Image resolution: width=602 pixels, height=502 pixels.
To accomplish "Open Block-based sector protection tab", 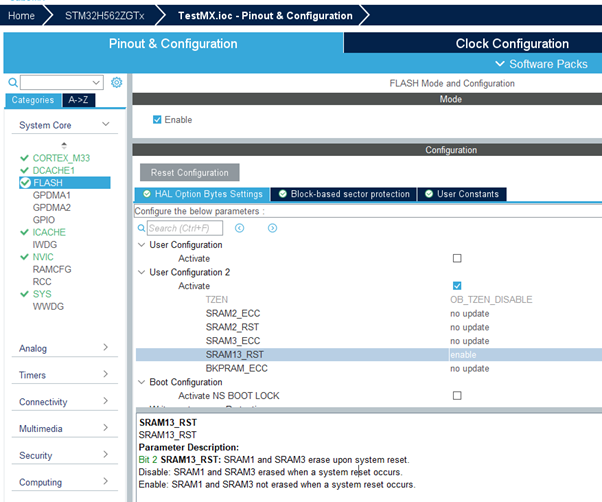I will pyautogui.click(x=344, y=194).
